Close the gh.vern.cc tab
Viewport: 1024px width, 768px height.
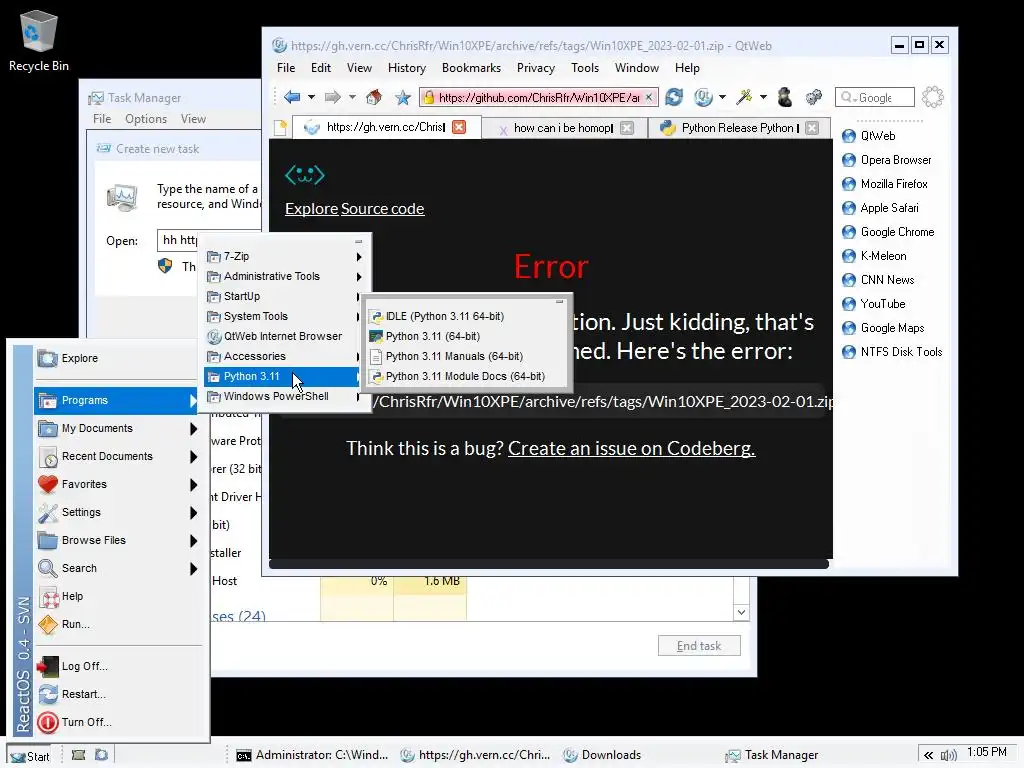coord(459,127)
